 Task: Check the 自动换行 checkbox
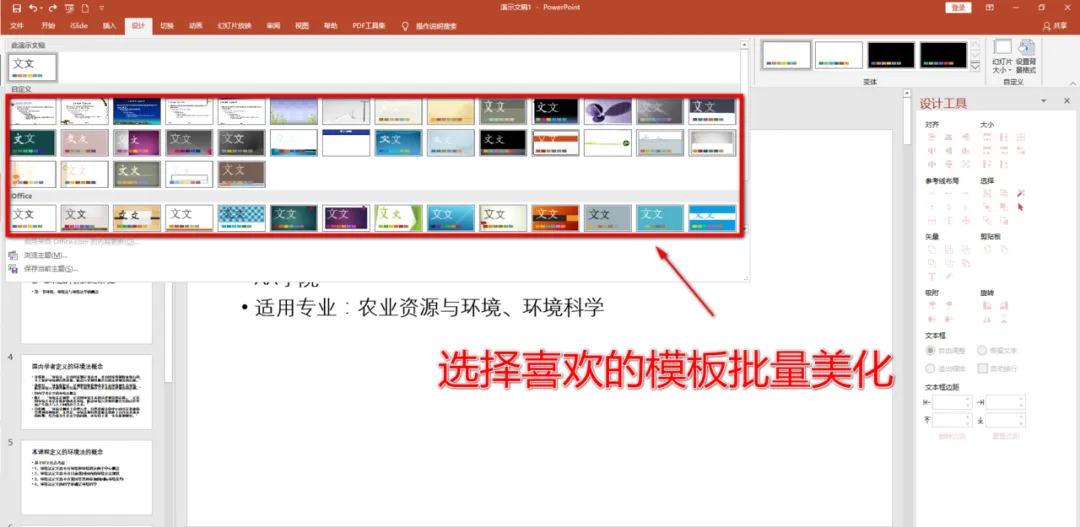coord(983,369)
